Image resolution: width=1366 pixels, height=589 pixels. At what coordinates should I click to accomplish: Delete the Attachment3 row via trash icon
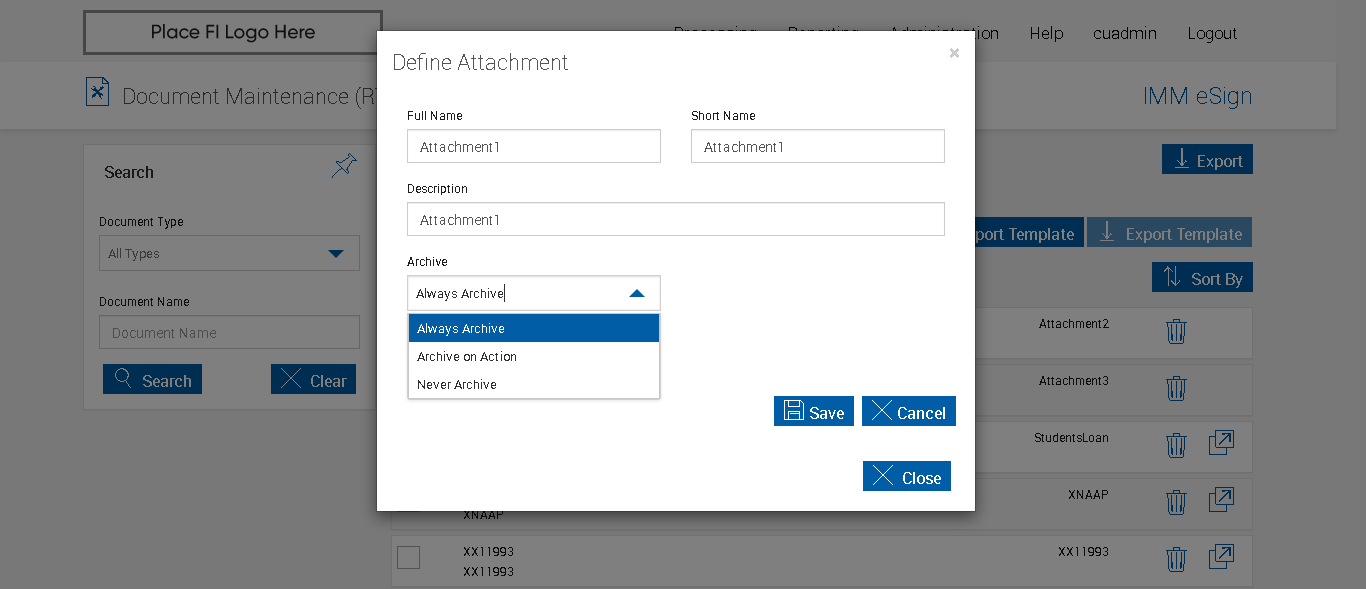[x=1176, y=388]
